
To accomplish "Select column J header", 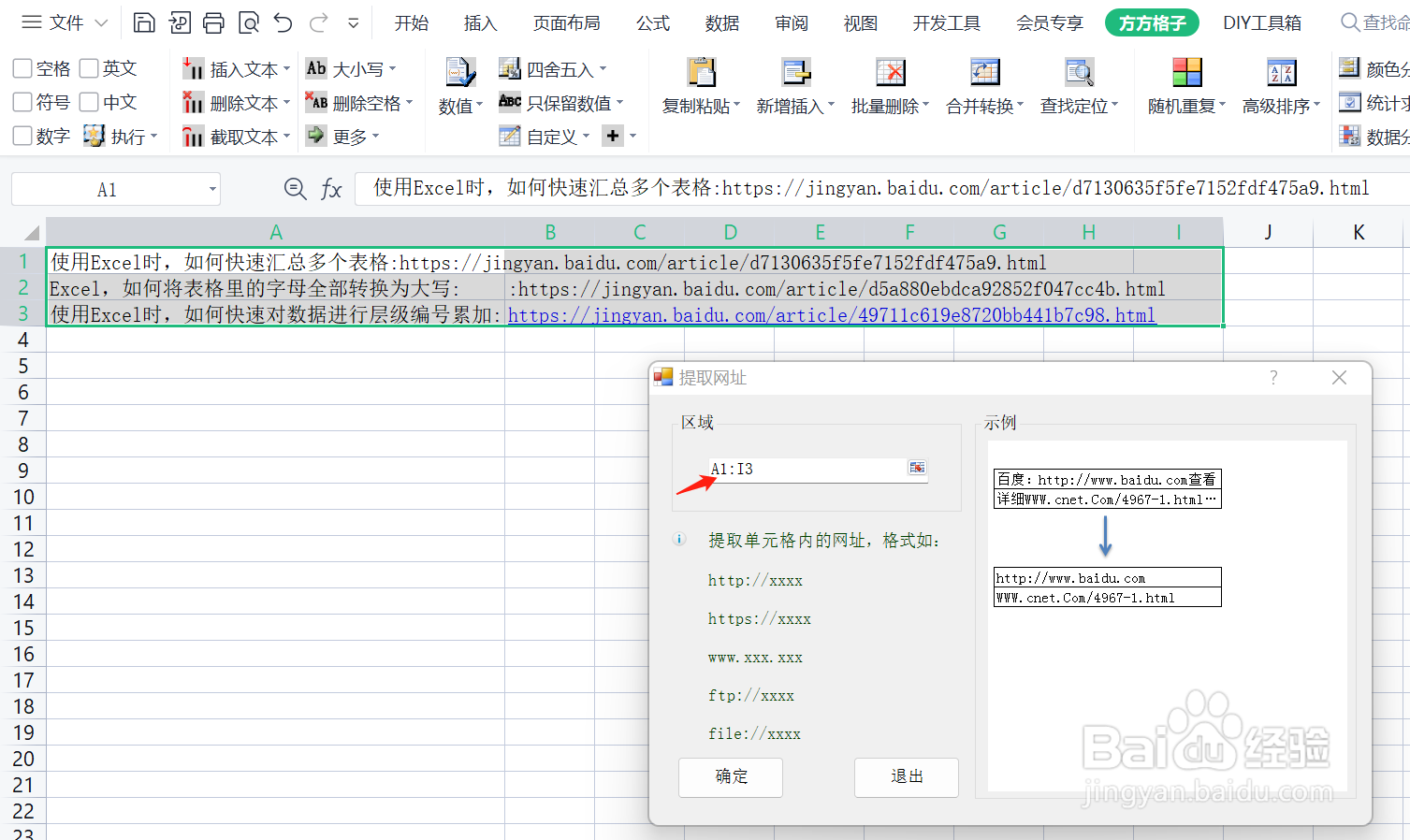I will tap(1268, 232).
